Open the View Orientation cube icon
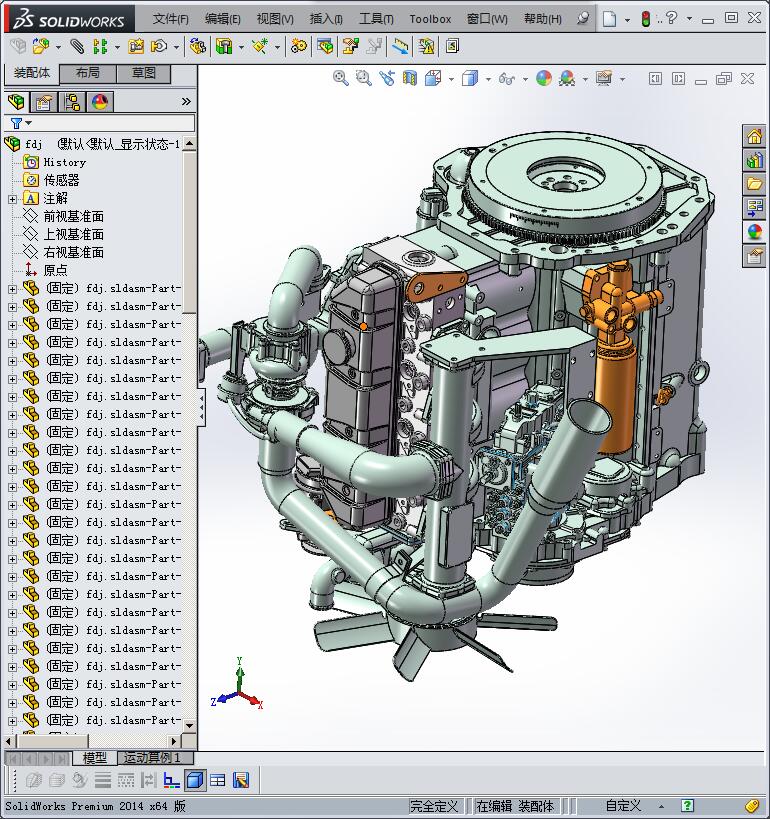Image resolution: width=770 pixels, height=819 pixels. tap(433, 78)
